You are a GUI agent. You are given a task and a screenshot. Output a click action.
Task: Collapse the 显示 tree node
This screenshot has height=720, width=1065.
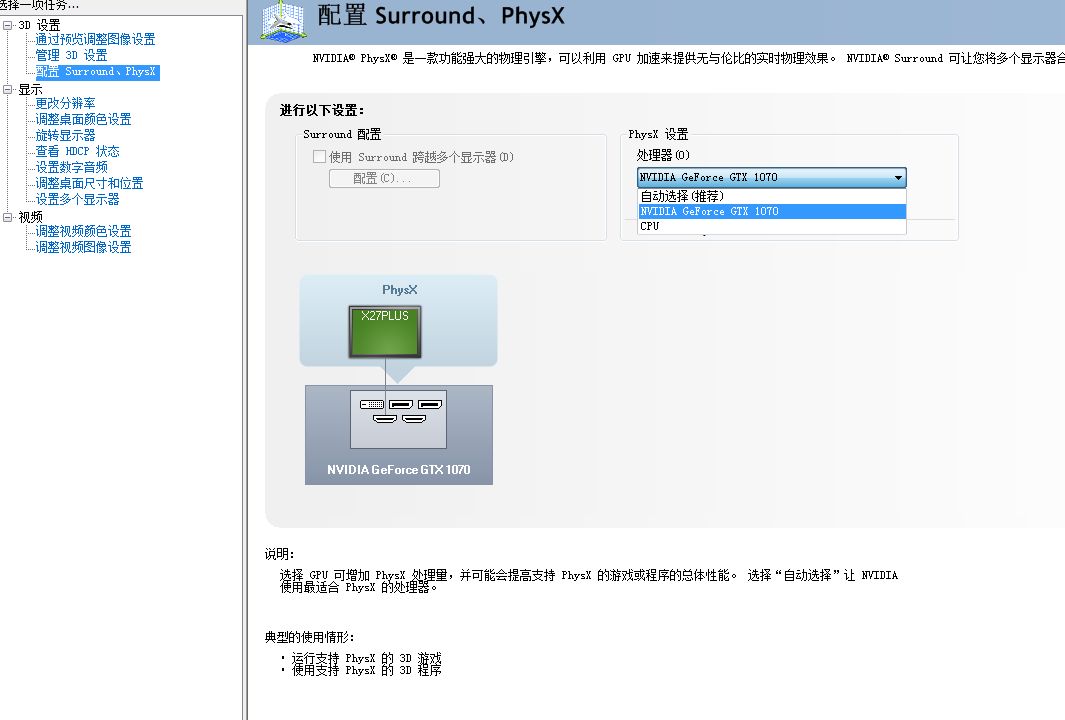point(8,89)
